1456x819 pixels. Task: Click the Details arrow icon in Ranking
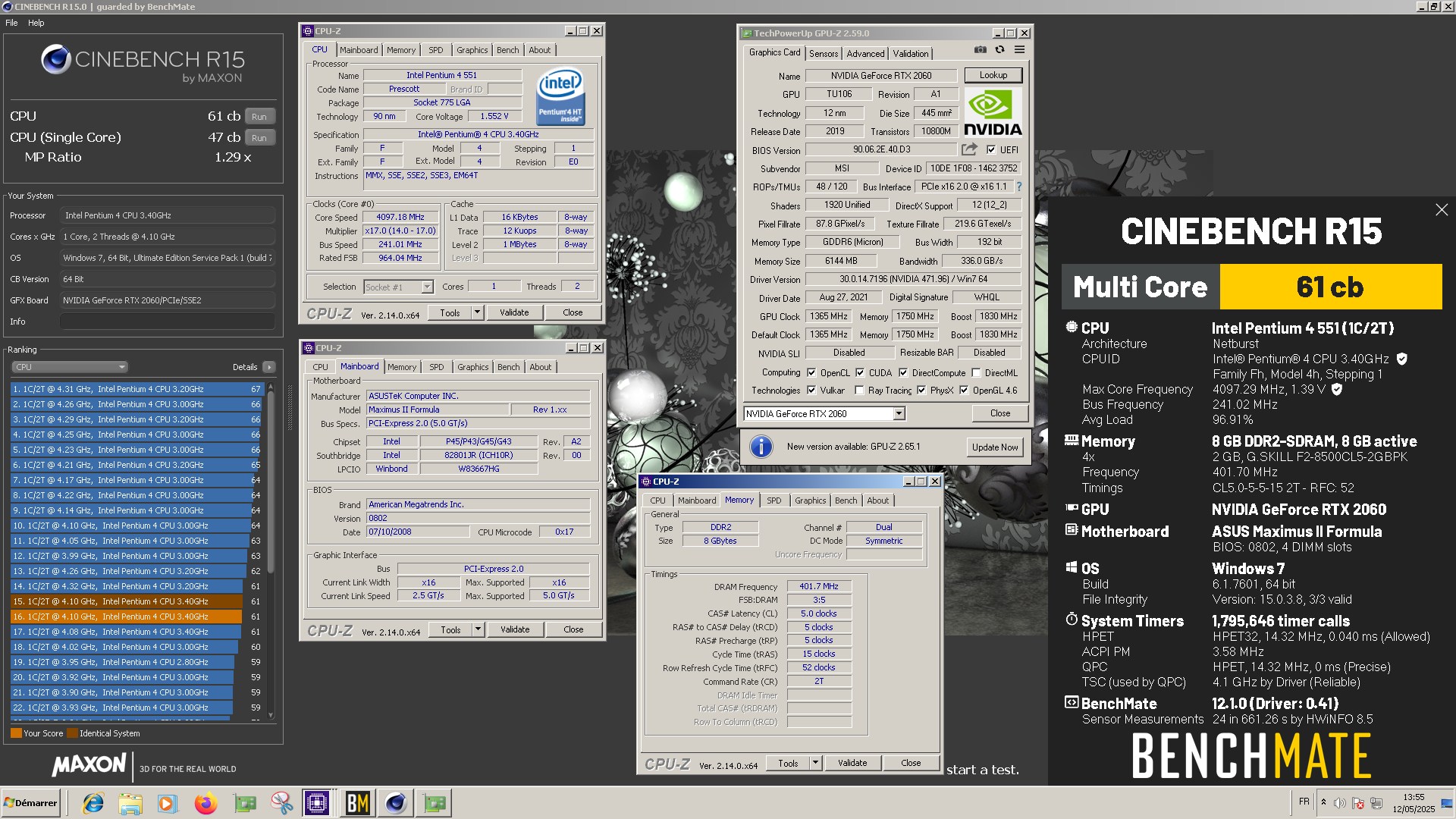268,367
